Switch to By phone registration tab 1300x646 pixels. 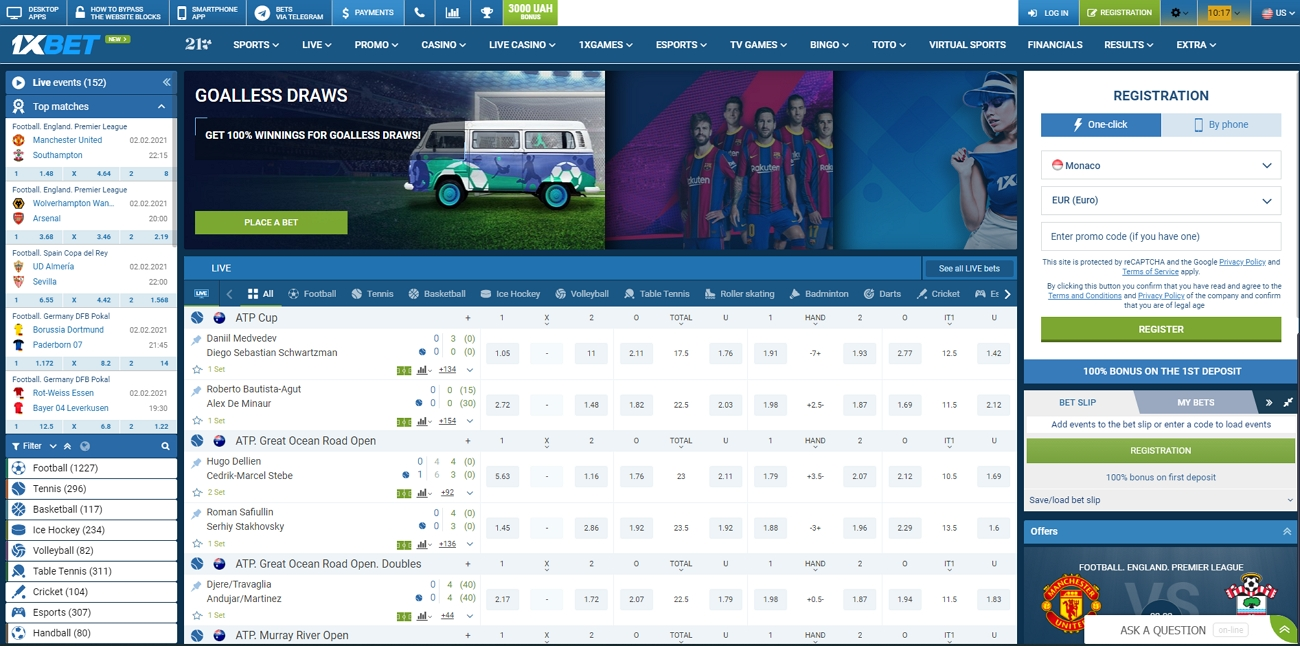pos(1221,125)
